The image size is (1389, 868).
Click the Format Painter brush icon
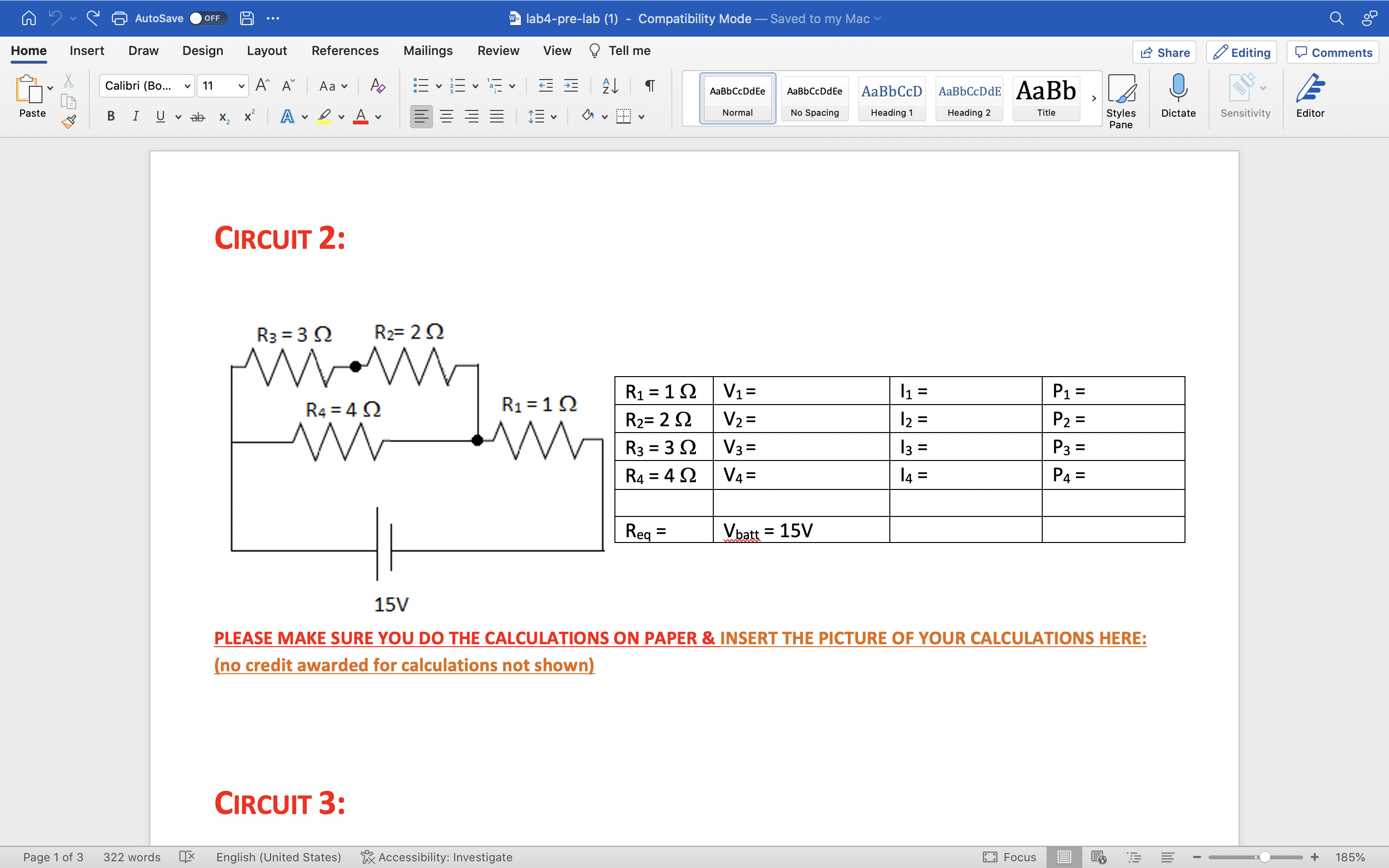pyautogui.click(x=69, y=122)
